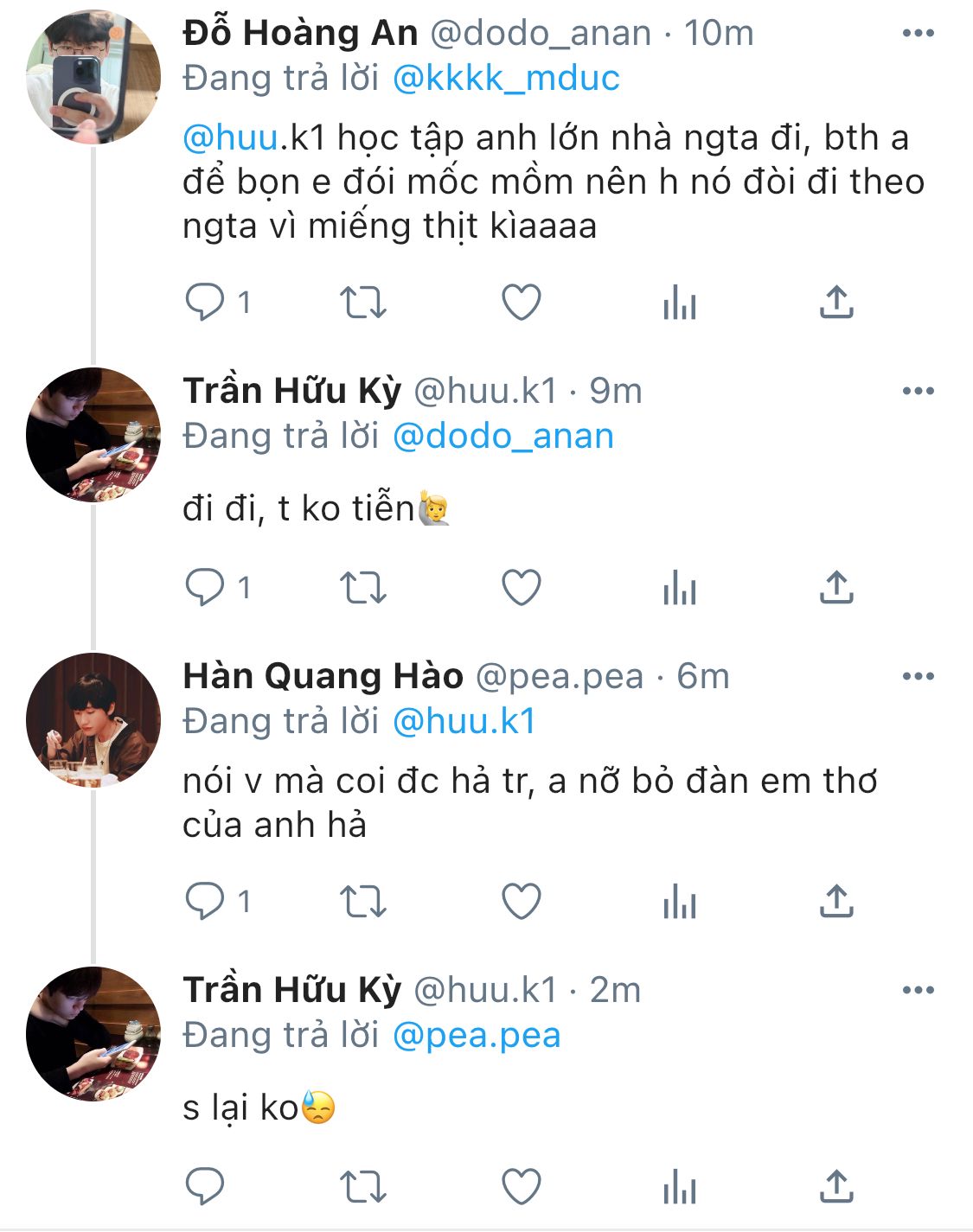The image size is (973, 1232).
Task: Retweet Đỗ Hoàng An's tweet
Action: (362, 303)
